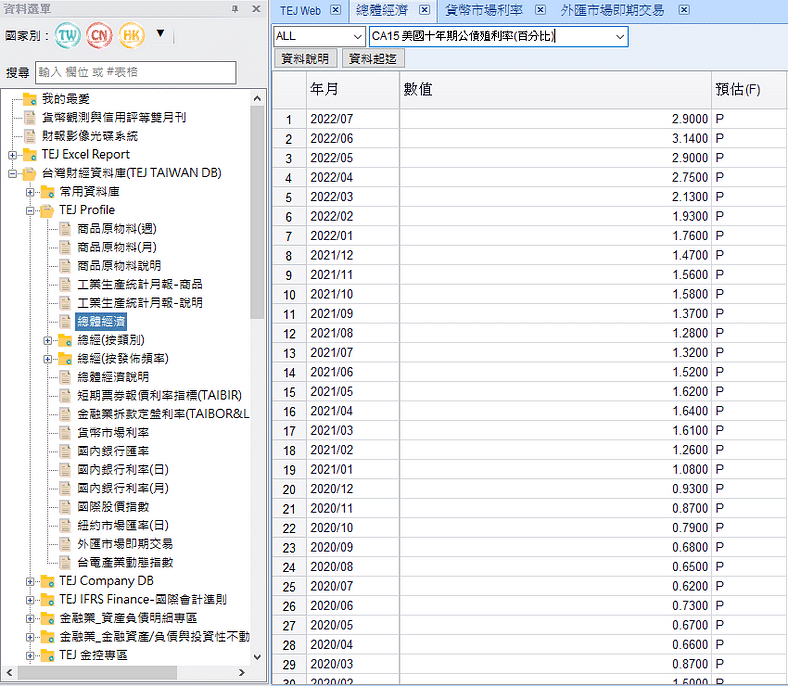Close the 資料選單 panel

click(255, 9)
